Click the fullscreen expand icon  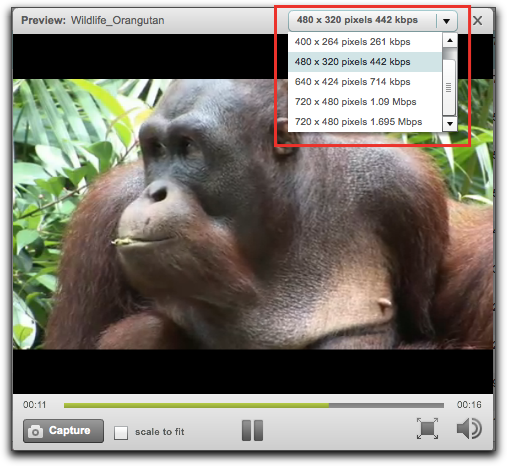coord(427,428)
